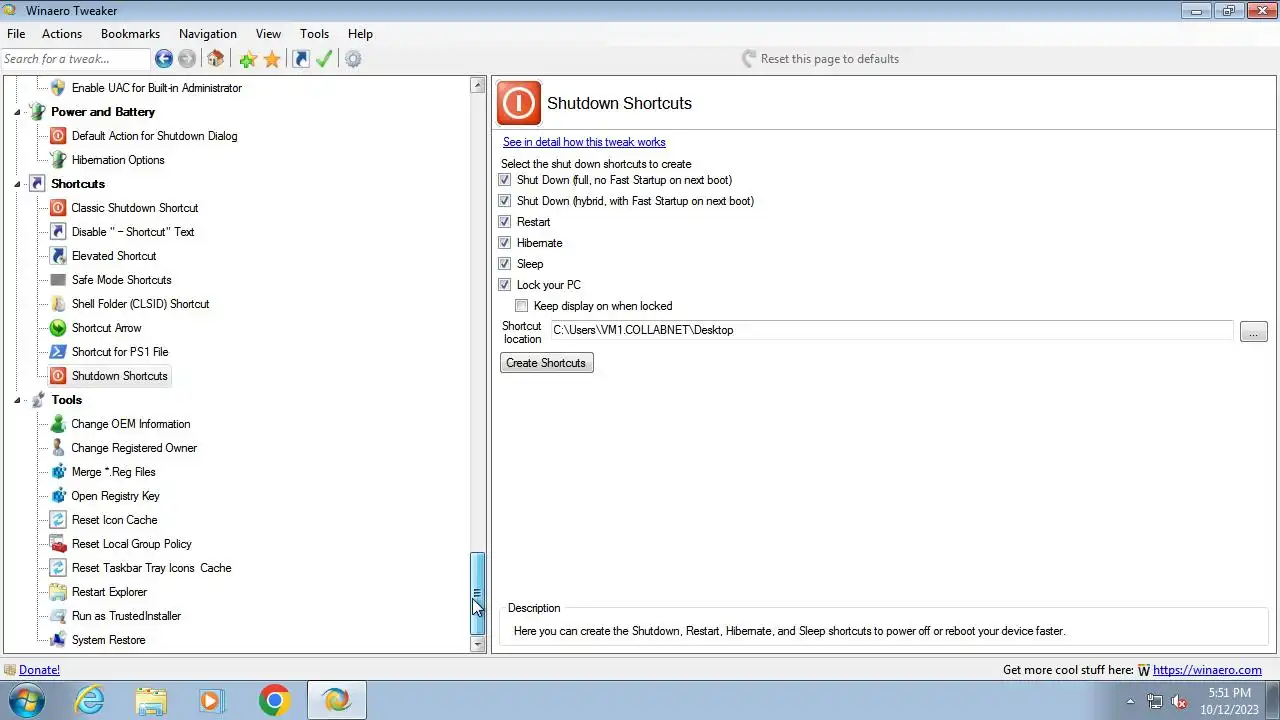Open the File menu
This screenshot has width=1280, height=720.
click(16, 34)
